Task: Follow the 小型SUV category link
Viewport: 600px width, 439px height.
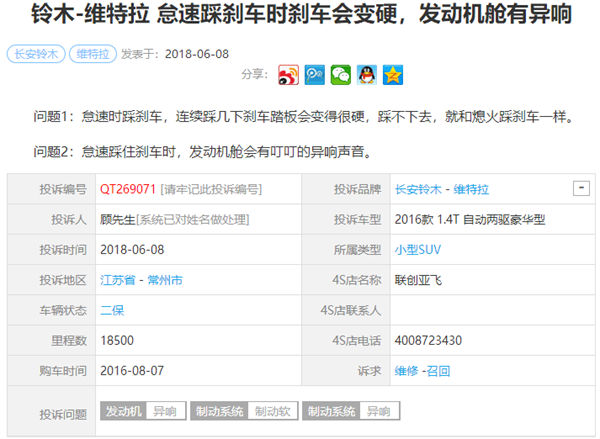Action: pos(418,250)
